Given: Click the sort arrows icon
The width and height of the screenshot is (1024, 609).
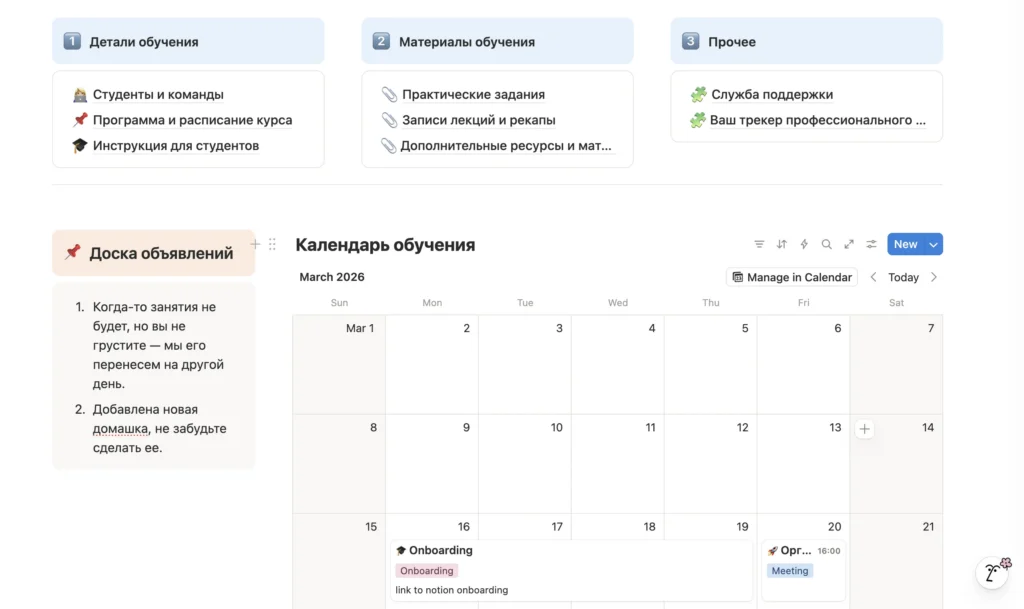Looking at the screenshot, I should (x=782, y=244).
